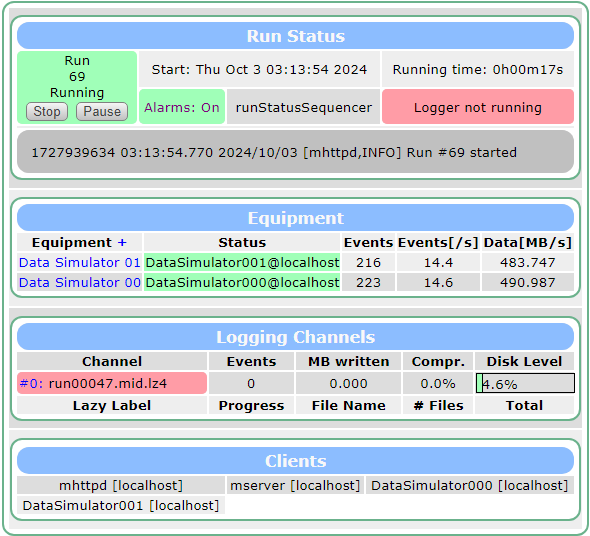Stop the current run

pos(47,111)
